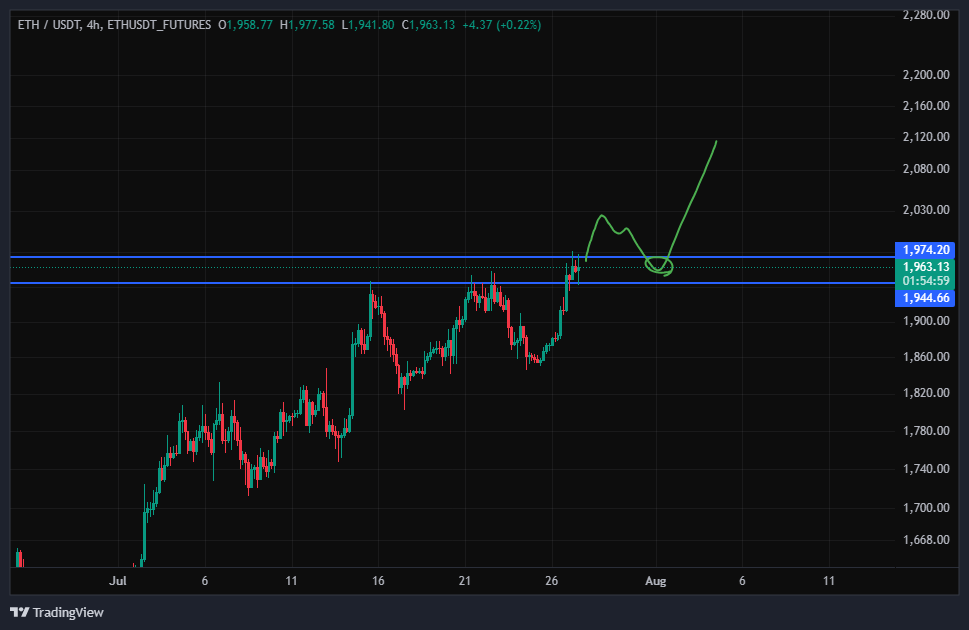The height and width of the screenshot is (630, 969).
Task: Click the lower blue horizontal line
Action: [452, 283]
